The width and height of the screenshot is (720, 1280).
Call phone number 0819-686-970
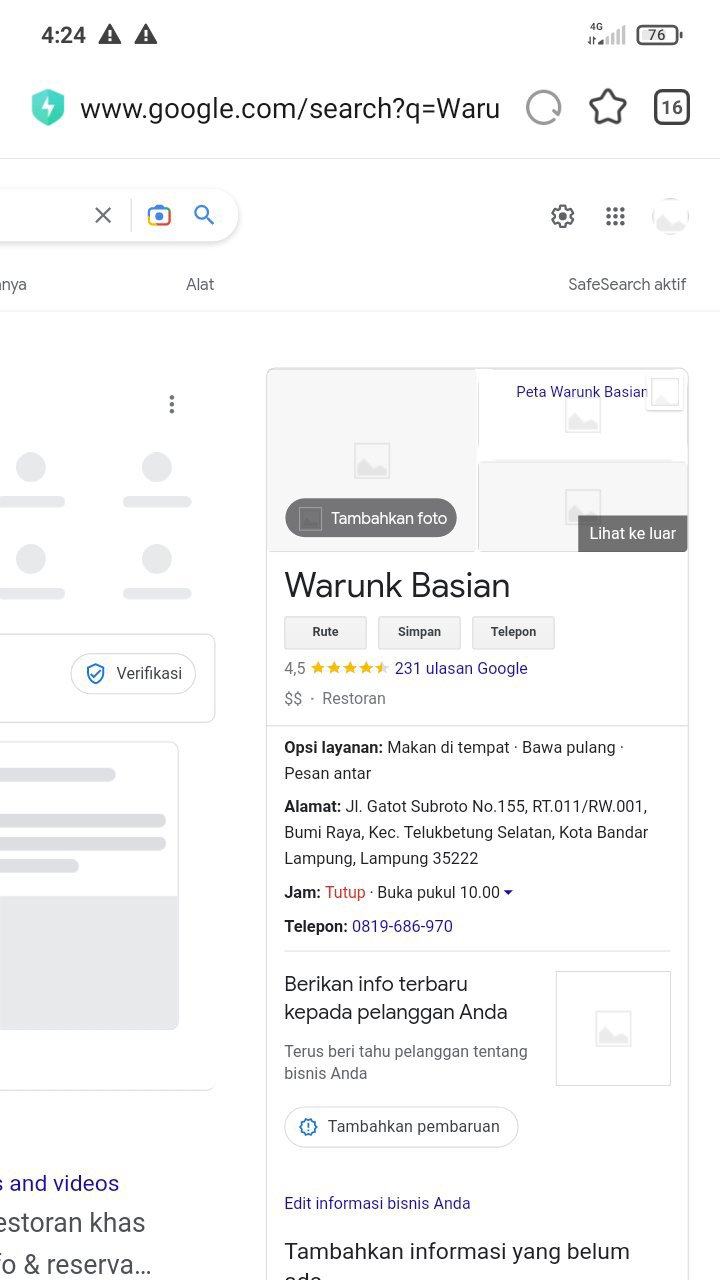click(402, 926)
